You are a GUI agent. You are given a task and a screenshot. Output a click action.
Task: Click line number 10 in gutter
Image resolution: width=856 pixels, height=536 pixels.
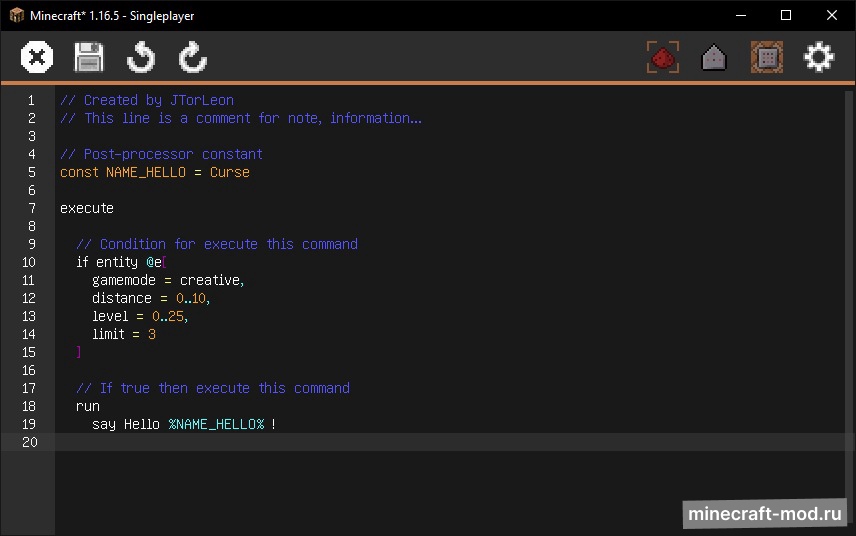(x=29, y=263)
